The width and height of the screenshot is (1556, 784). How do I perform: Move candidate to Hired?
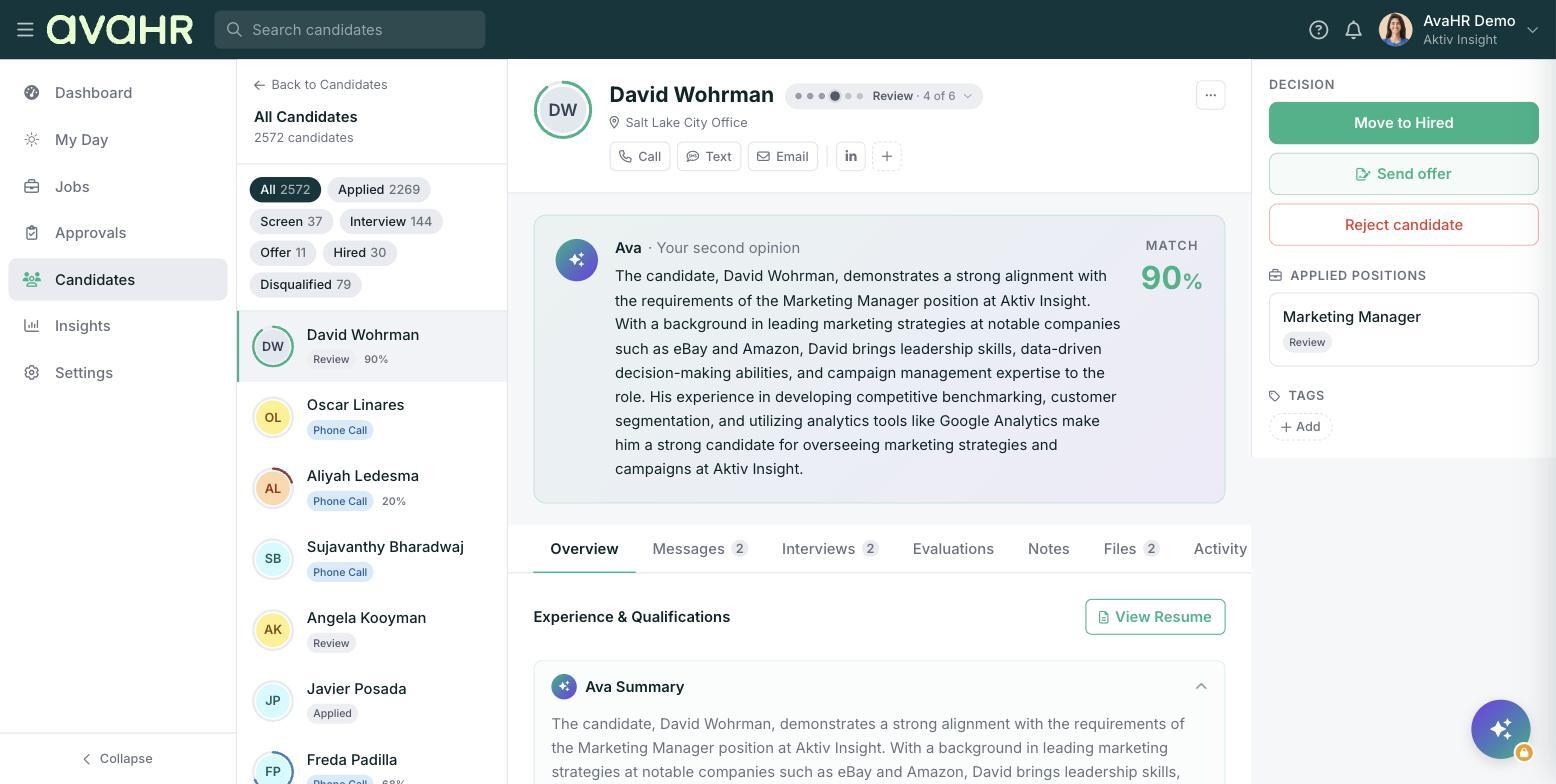pyautogui.click(x=1404, y=123)
